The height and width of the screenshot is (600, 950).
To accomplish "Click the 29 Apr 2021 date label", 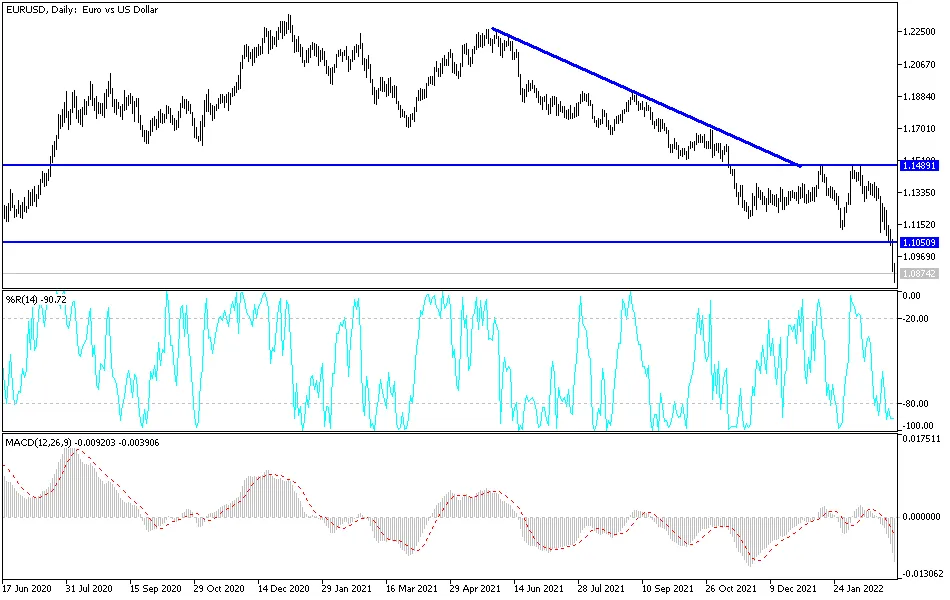I will coord(475,588).
